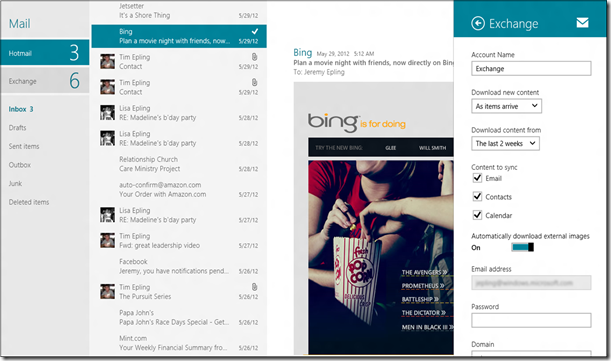Click the Password input field

click(x=531, y=320)
